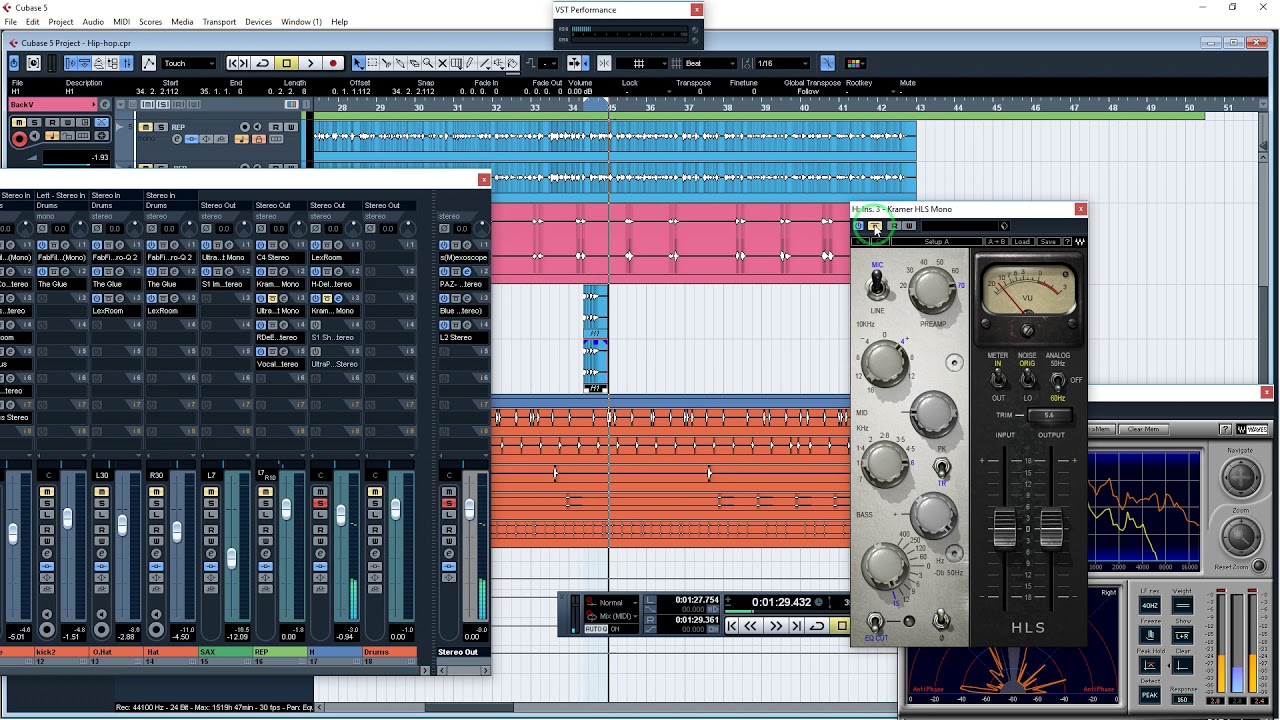Screen dimensions: 1280x720
Task: Click the A→B copy button
Action: pos(997,242)
